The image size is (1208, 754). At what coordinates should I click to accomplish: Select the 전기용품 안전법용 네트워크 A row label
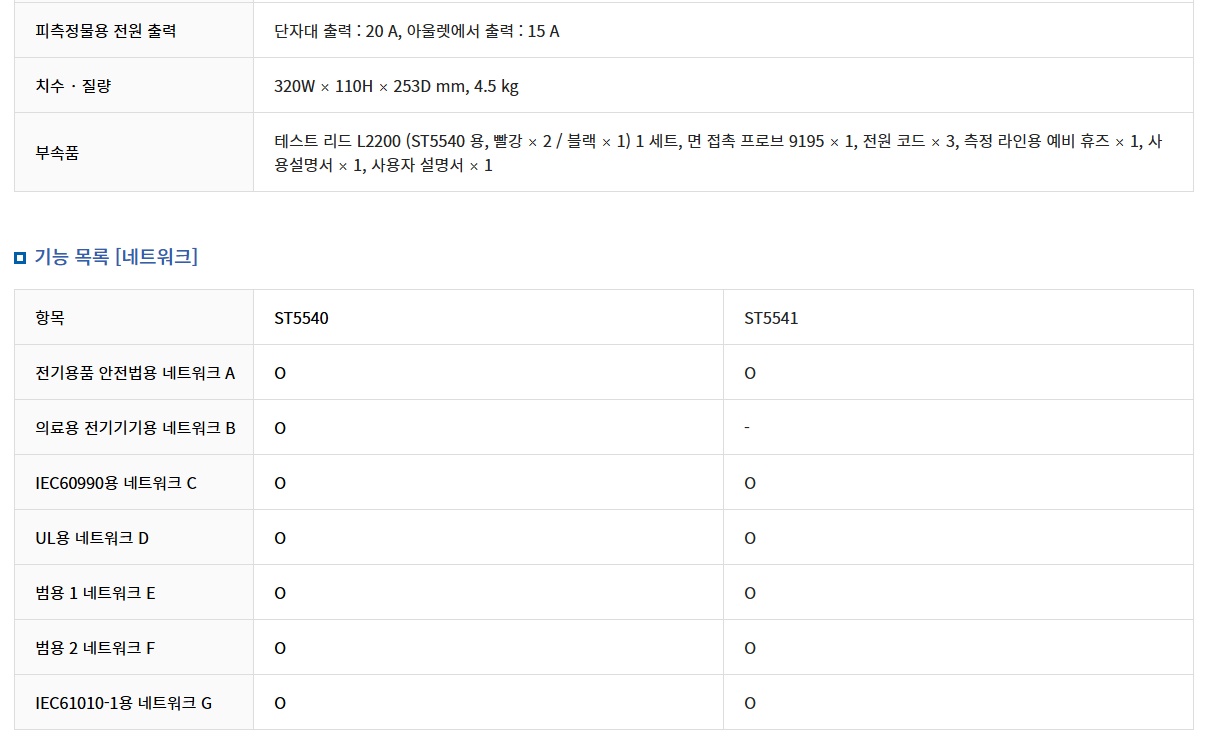pyautogui.click(x=135, y=373)
